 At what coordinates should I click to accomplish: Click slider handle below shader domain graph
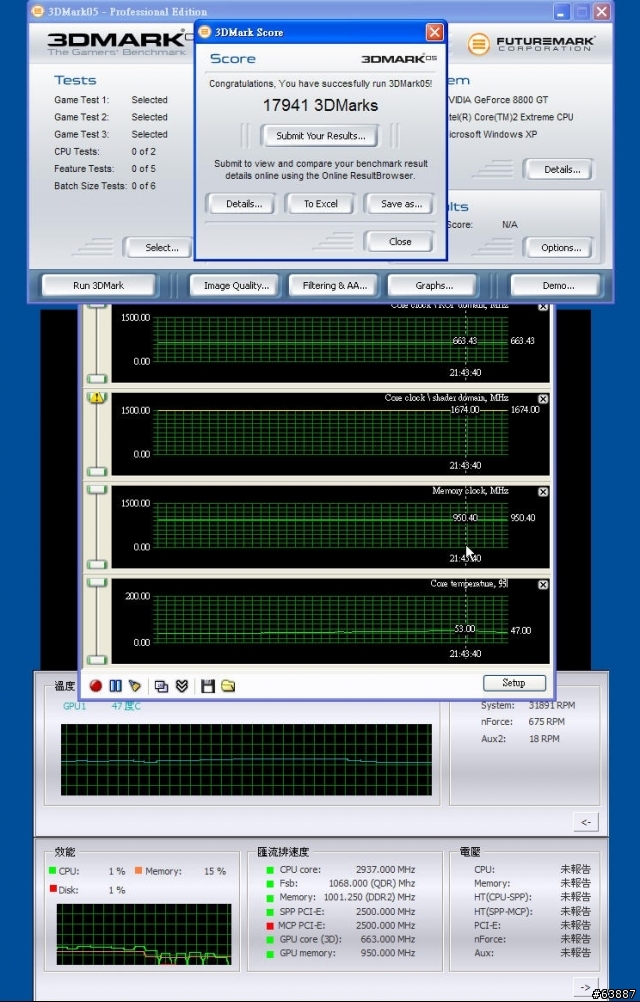click(96, 472)
